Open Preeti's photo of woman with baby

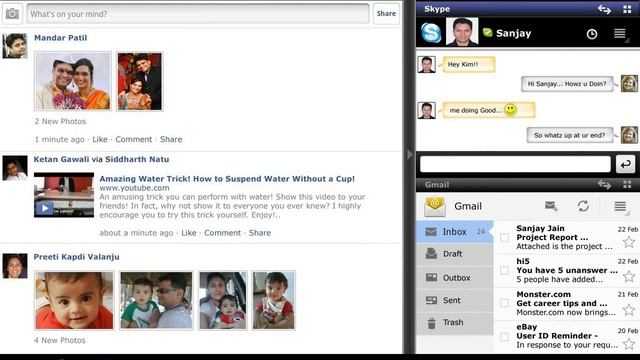[223, 300]
